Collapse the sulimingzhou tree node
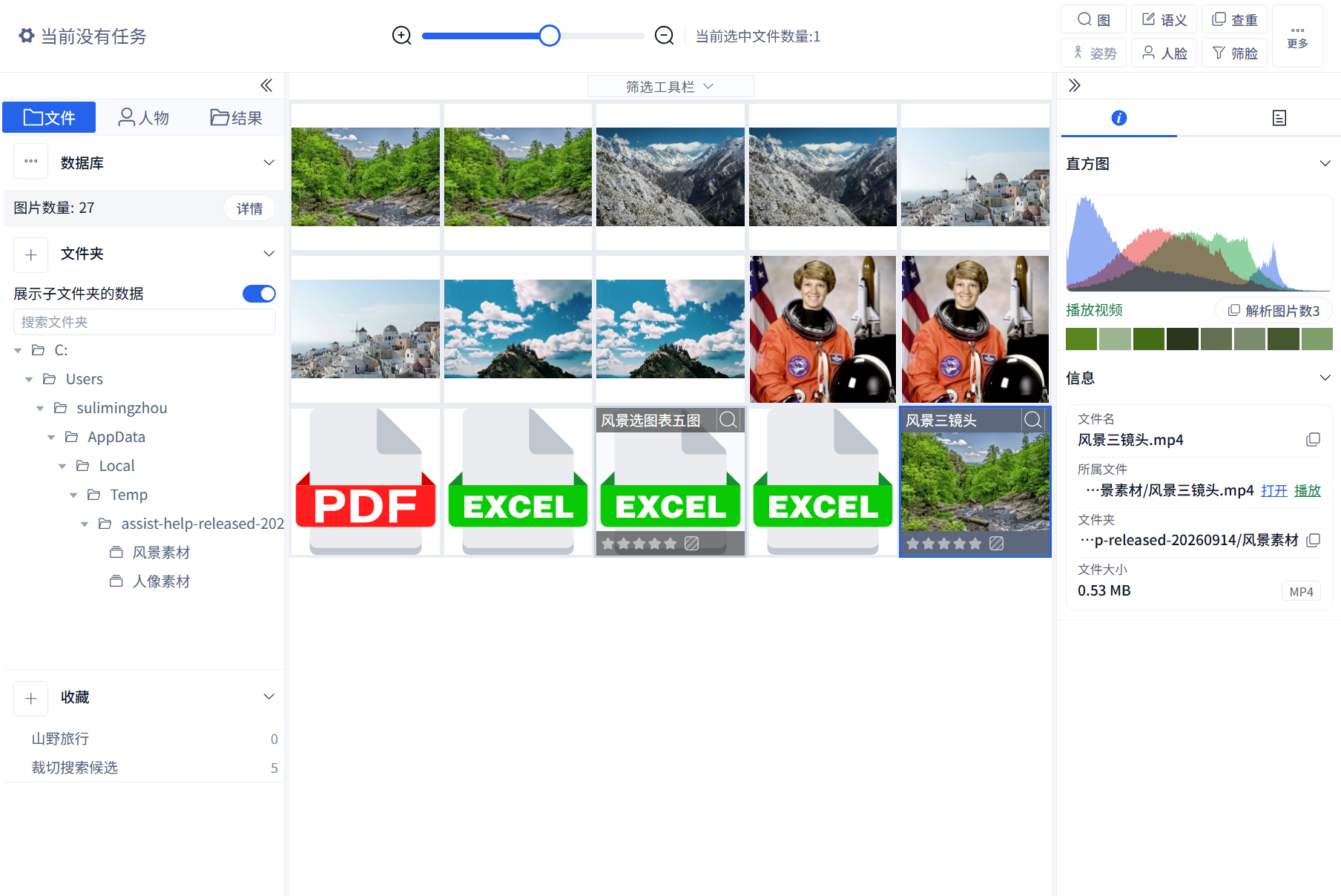The image size is (1341, 896). (x=40, y=409)
